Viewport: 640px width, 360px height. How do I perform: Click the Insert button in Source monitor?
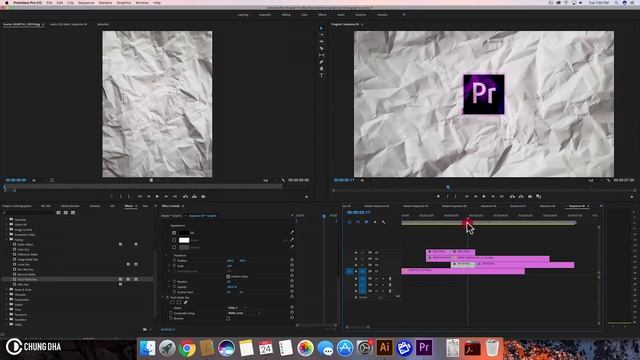pyautogui.click(x=185, y=197)
